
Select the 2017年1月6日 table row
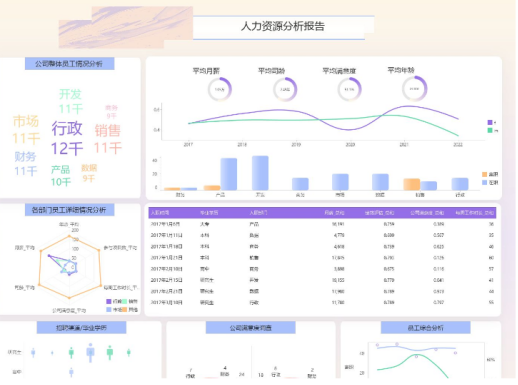322,224
